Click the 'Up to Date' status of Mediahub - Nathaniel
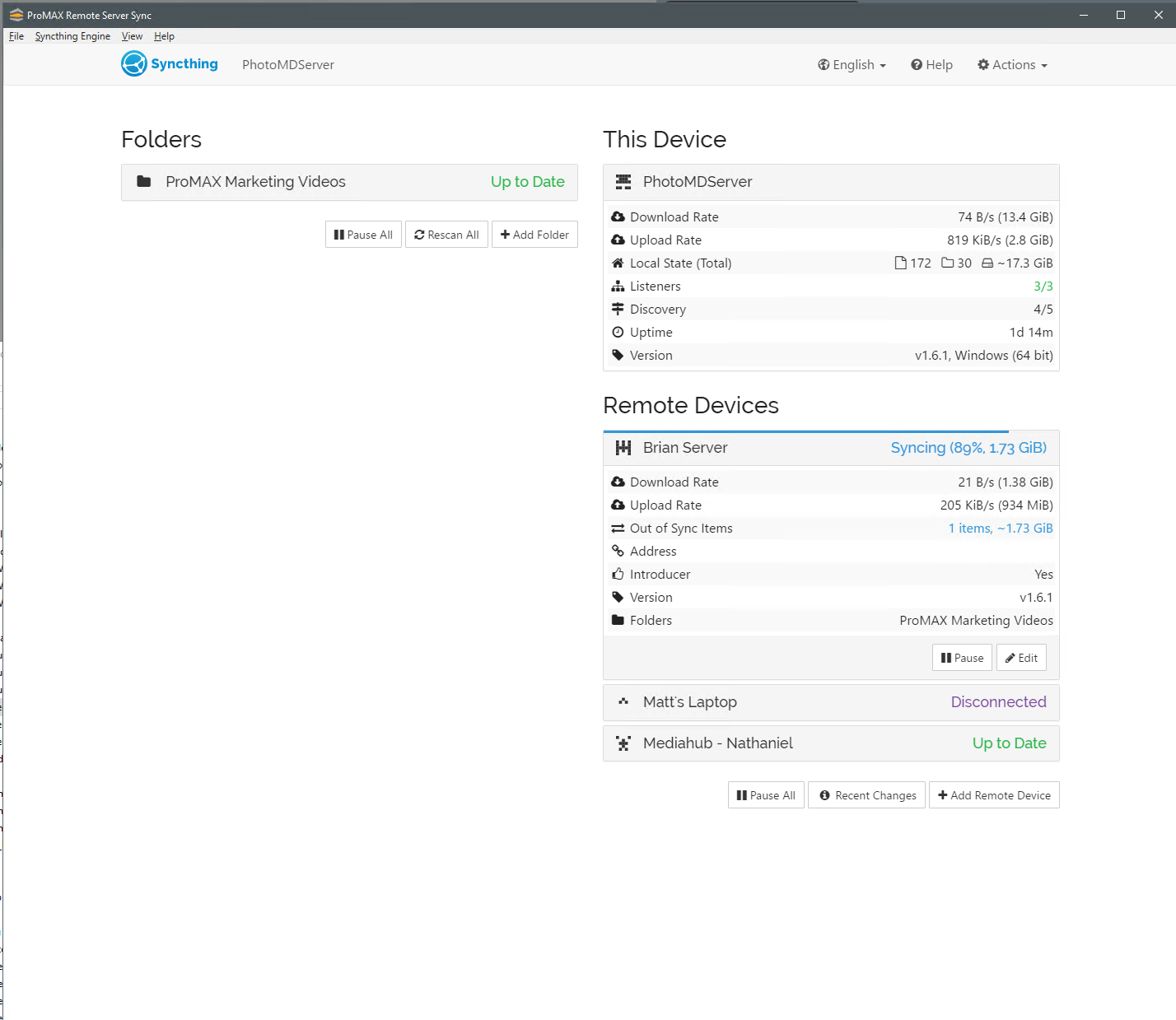This screenshot has width=1176, height=1020. tap(1010, 743)
